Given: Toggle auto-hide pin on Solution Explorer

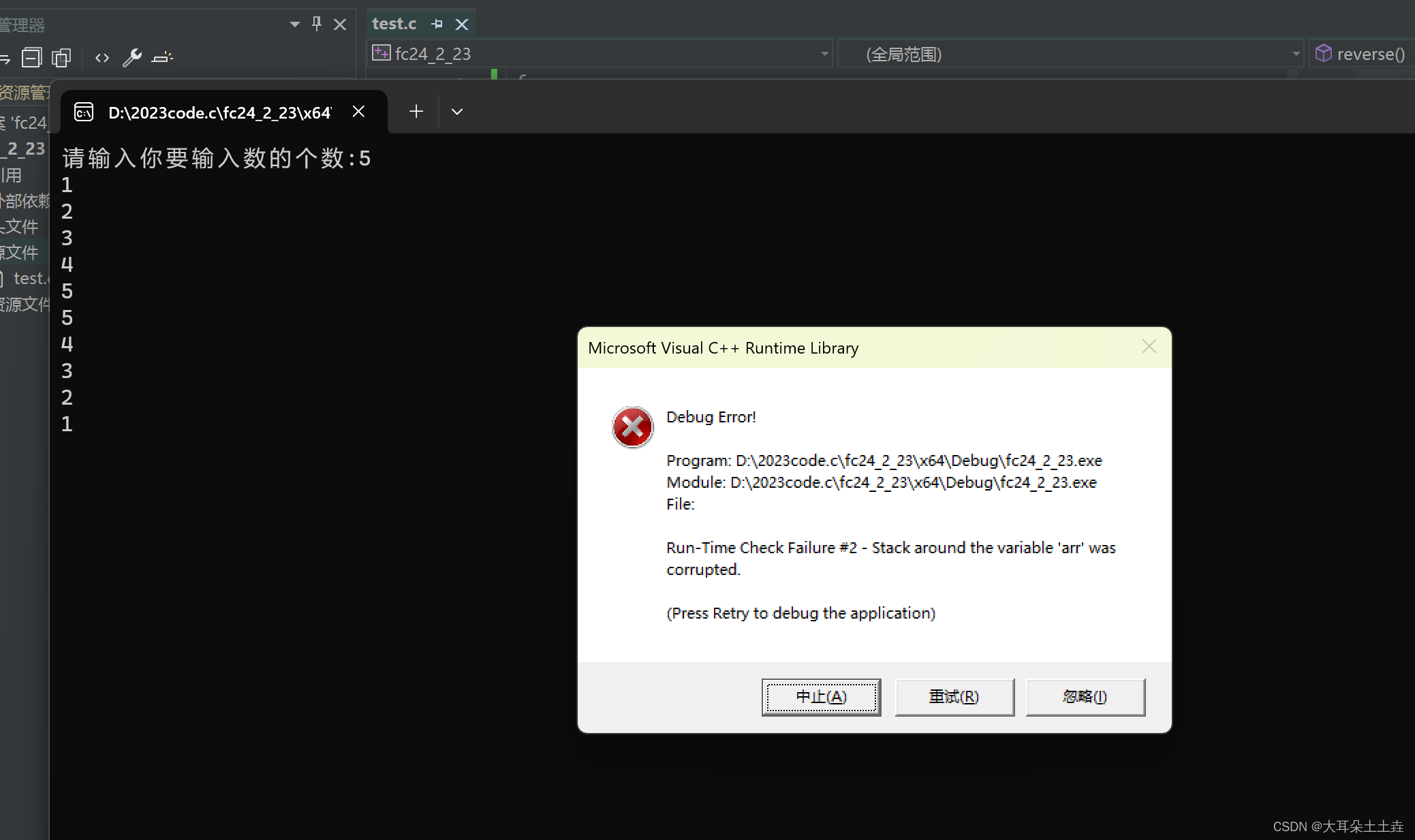Looking at the screenshot, I should pyautogui.click(x=317, y=25).
